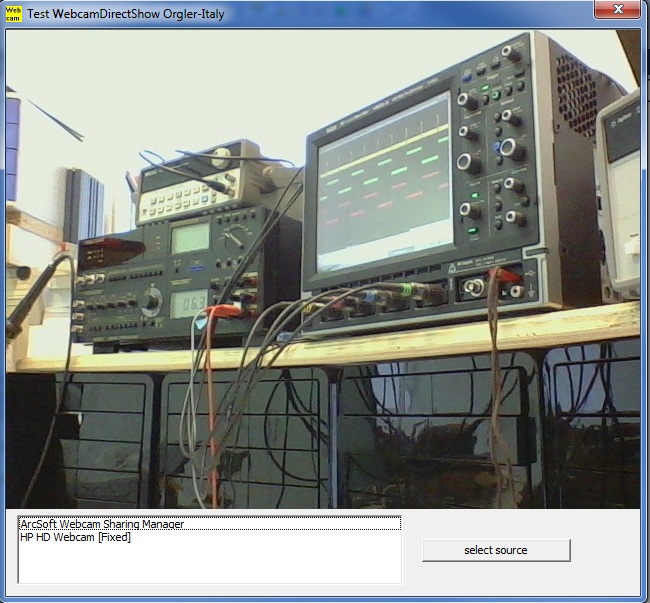
Task: Close the Test WebcamDirectShow window
Action: tap(618, 10)
